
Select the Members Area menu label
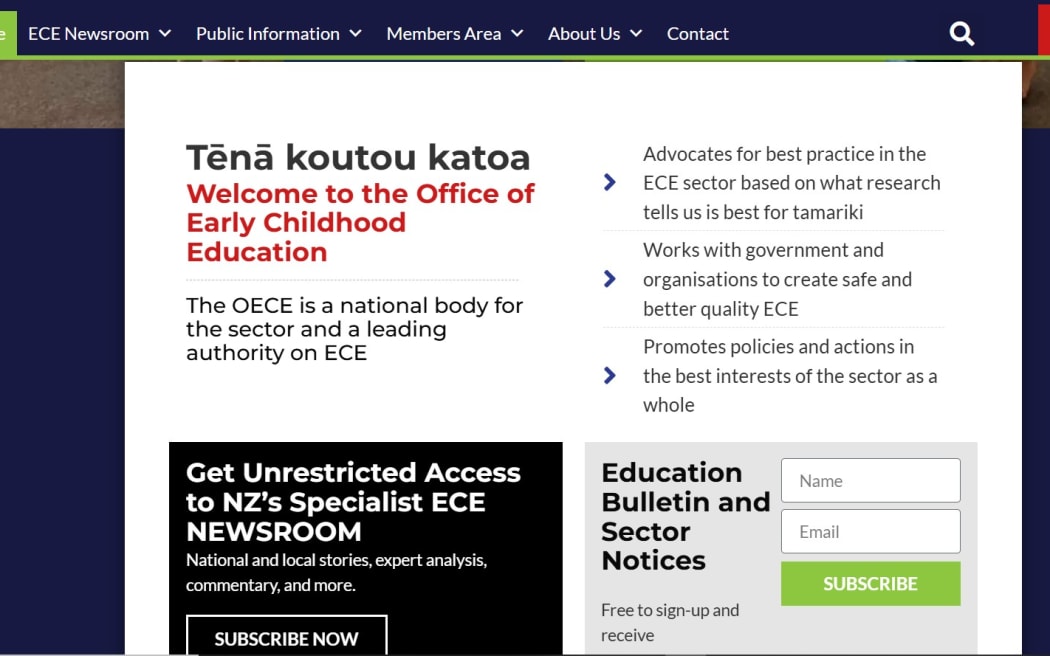pyautogui.click(x=444, y=33)
